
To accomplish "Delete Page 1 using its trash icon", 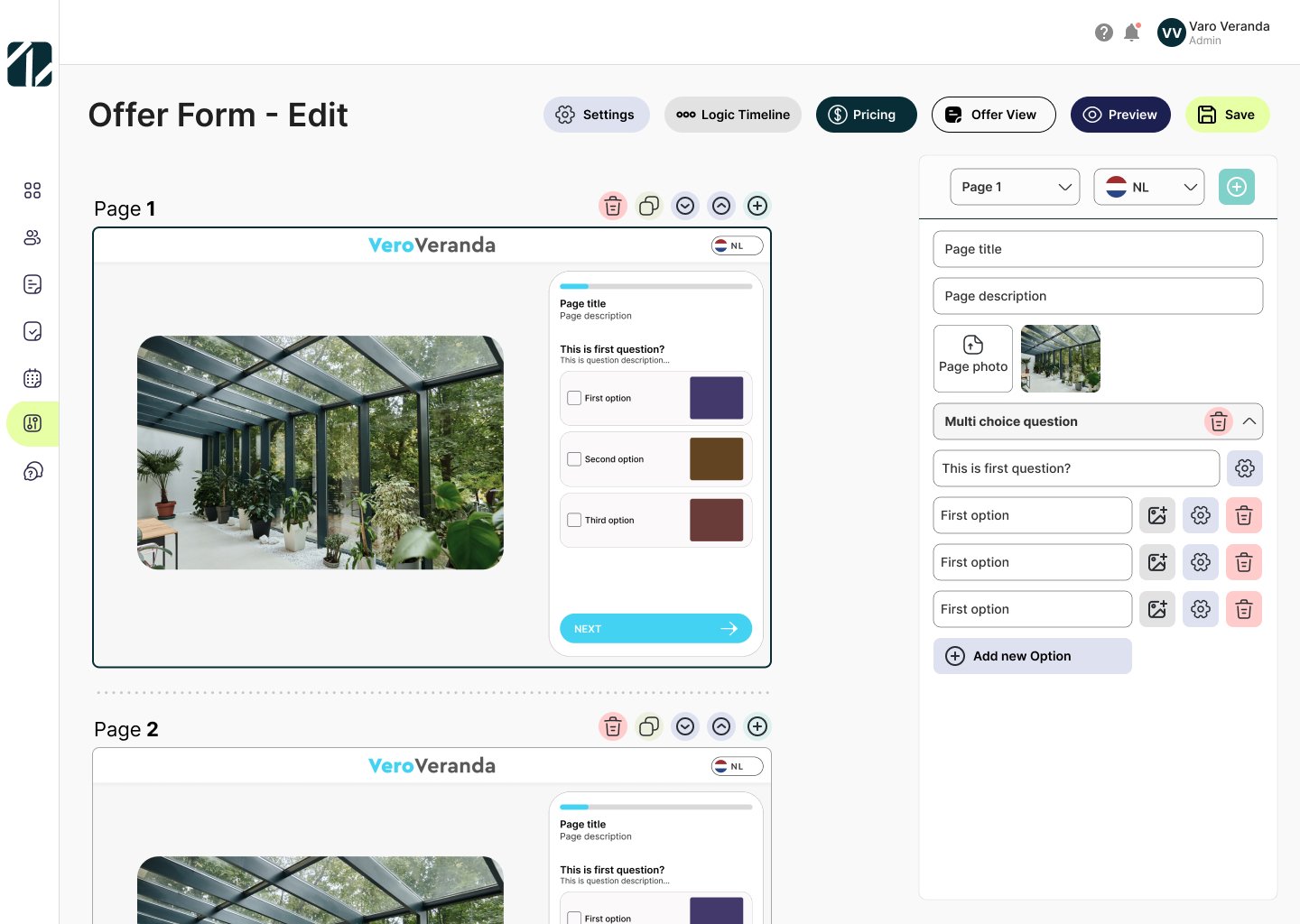I will click(x=613, y=206).
